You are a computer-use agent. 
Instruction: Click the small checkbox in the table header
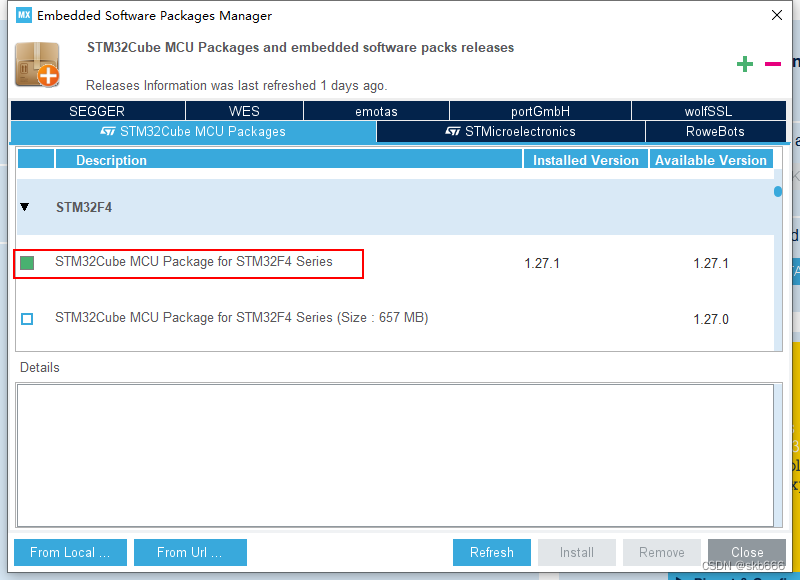35,158
